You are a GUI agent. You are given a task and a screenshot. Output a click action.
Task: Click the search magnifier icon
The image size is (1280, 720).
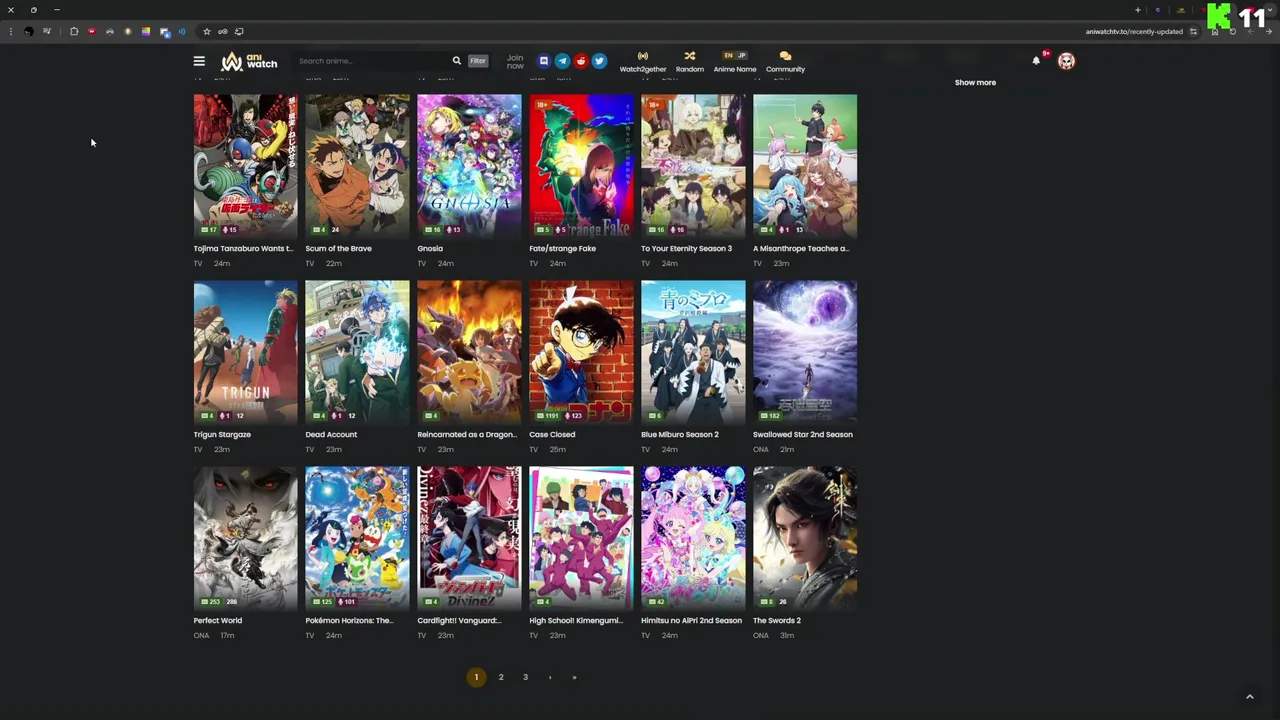coord(457,61)
